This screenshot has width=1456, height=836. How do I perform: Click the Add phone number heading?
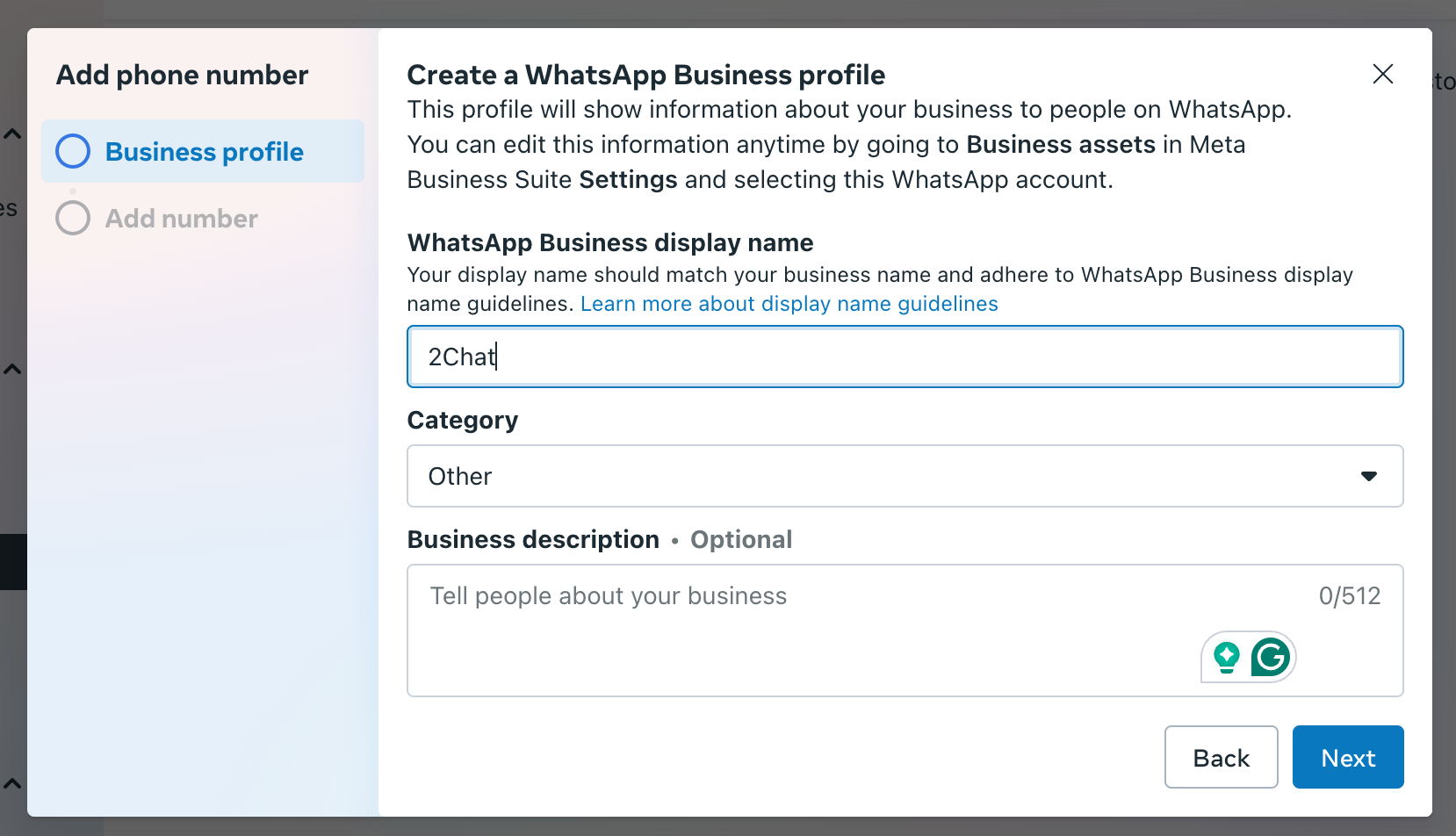tap(182, 76)
